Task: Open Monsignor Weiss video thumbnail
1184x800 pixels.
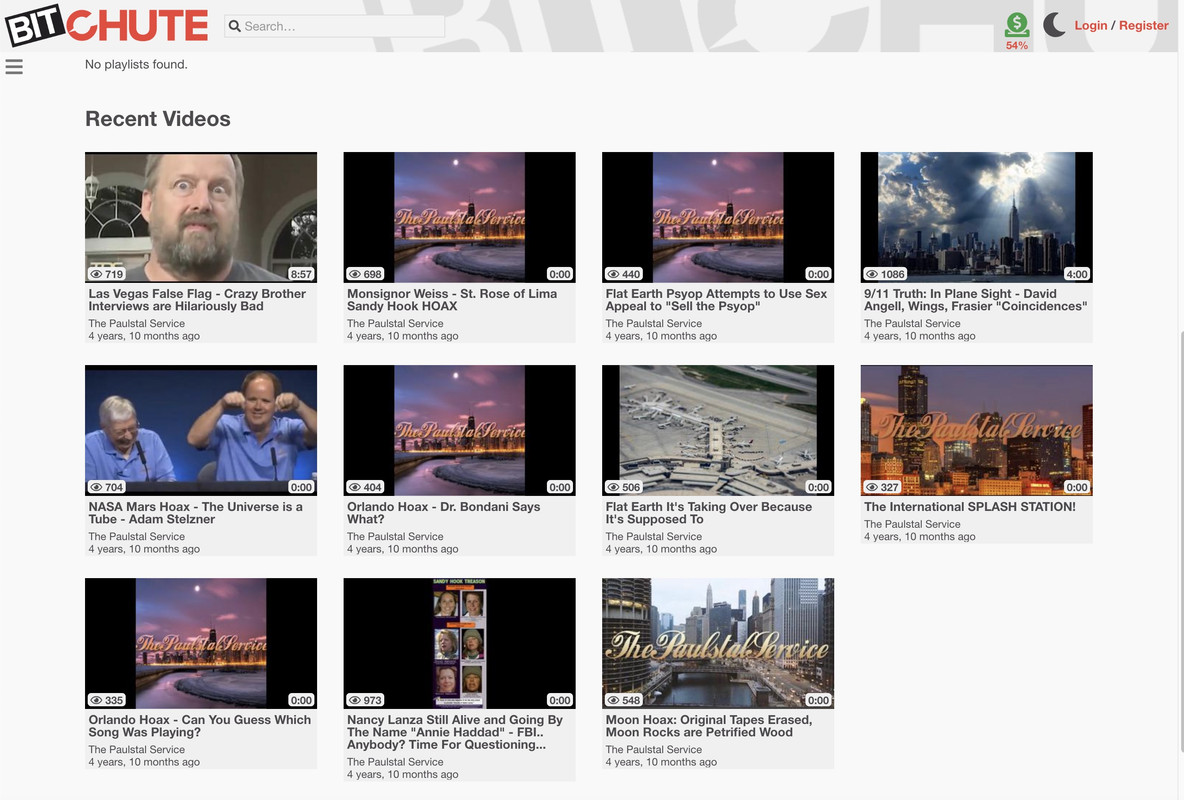Action: click(459, 217)
